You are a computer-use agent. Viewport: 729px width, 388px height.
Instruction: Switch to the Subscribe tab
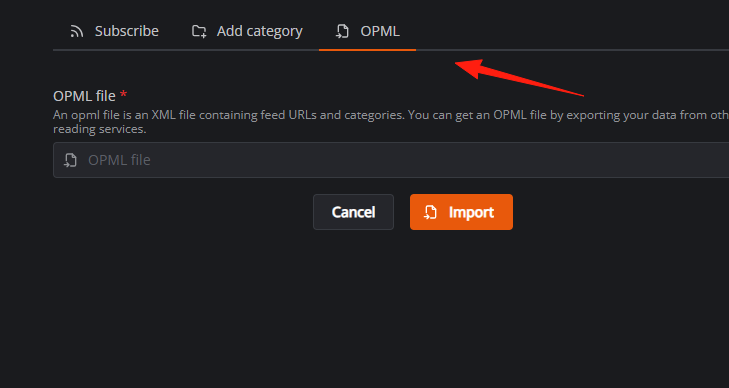point(114,31)
